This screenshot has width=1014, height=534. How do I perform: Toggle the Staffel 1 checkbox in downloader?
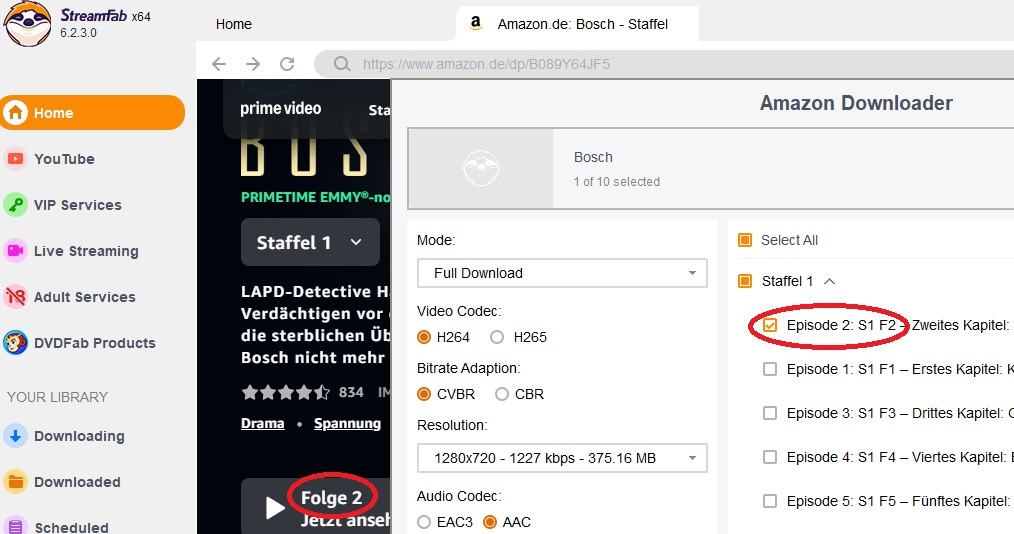coord(745,281)
